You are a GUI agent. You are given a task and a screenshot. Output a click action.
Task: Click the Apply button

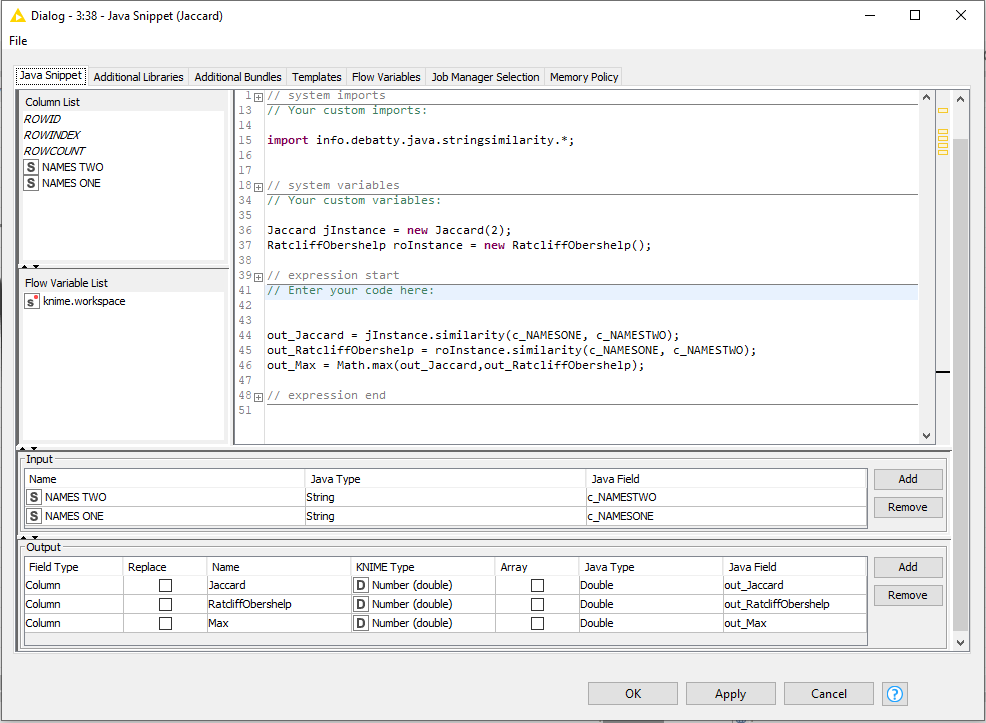click(x=731, y=693)
